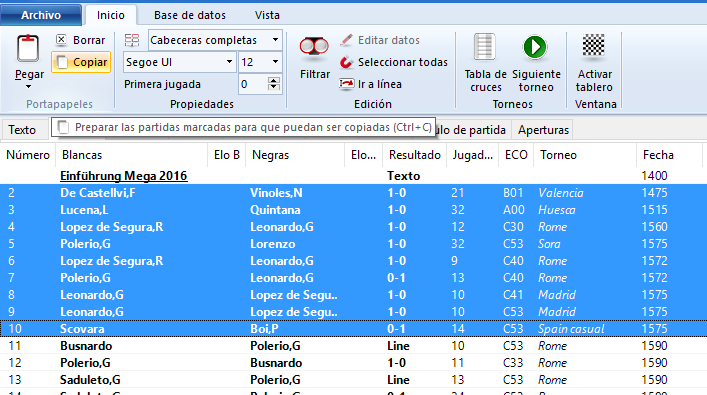Click the Huesca tournament cell
Screen dimensions: 707x395
tap(556, 210)
